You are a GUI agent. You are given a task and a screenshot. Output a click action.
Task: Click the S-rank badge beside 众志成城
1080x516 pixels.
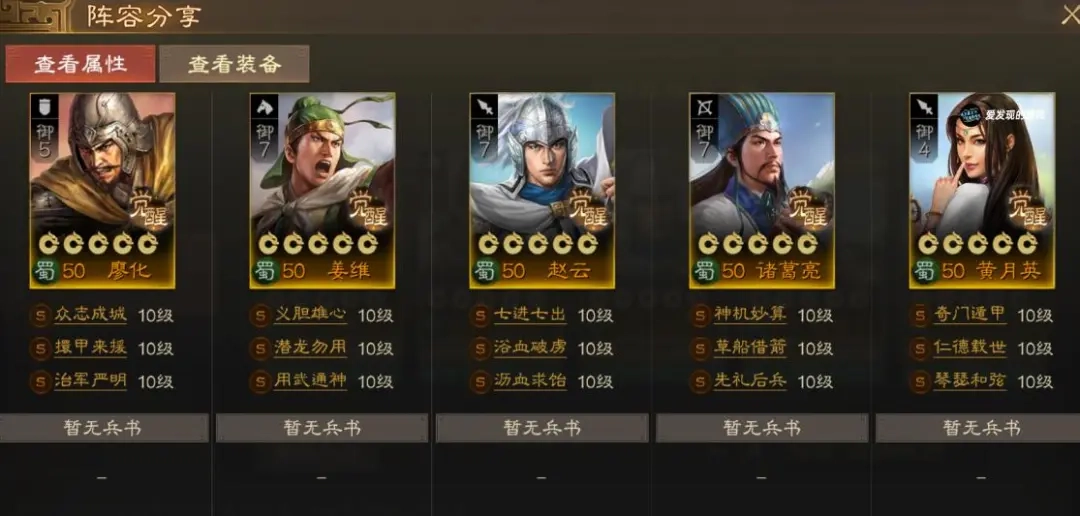(x=41, y=316)
